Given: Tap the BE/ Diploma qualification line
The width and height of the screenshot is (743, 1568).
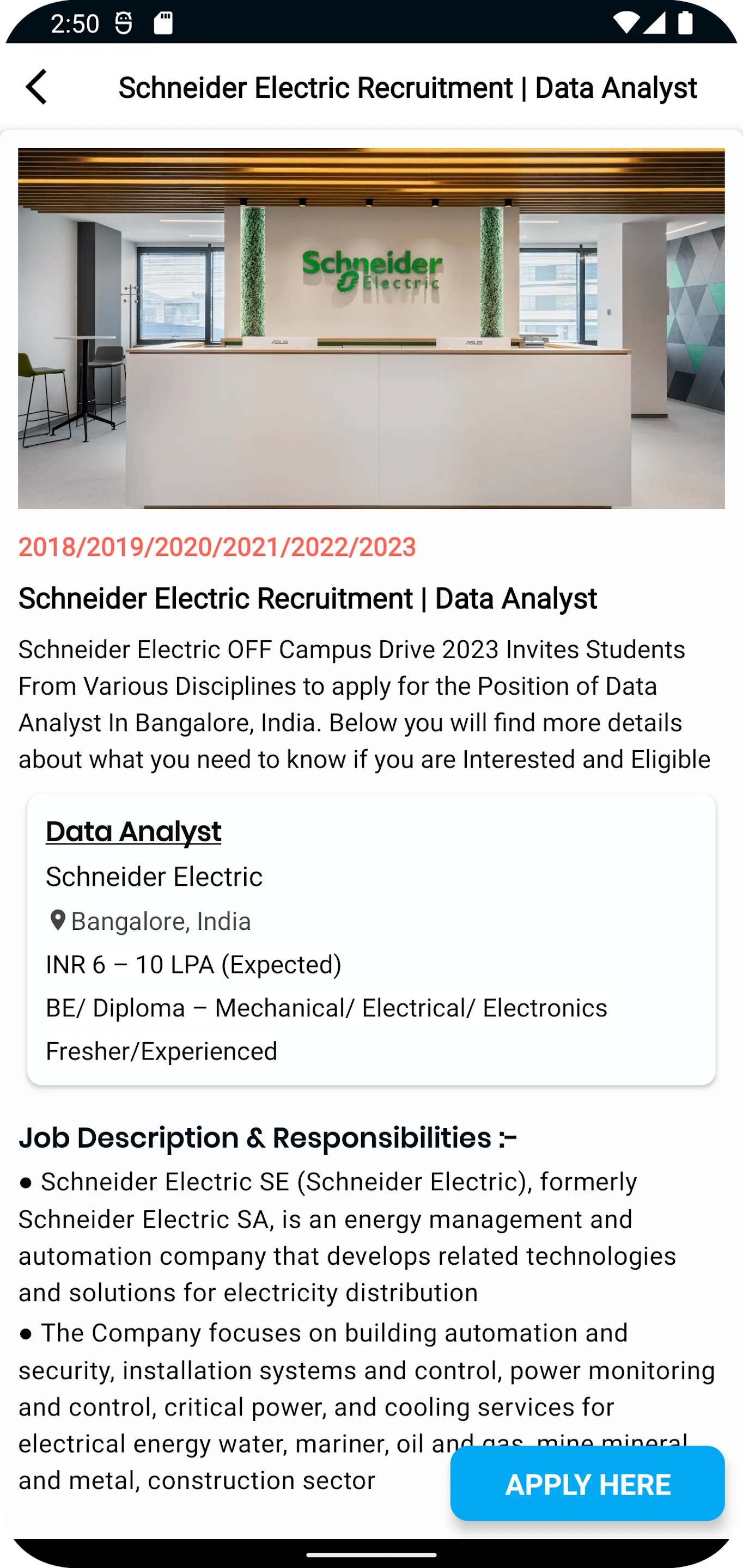Looking at the screenshot, I should (326, 1008).
